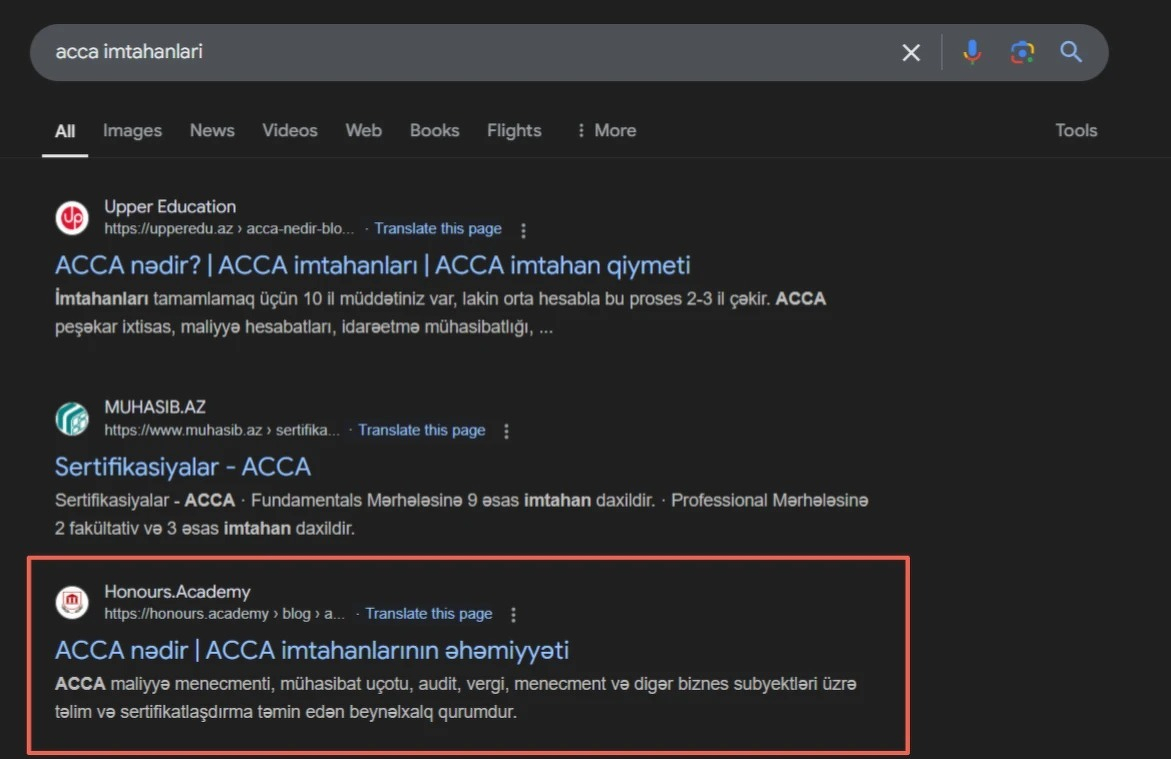Viewport: 1171px width, 759px height.
Task: Open the Tools filter options
Action: [x=1076, y=130]
